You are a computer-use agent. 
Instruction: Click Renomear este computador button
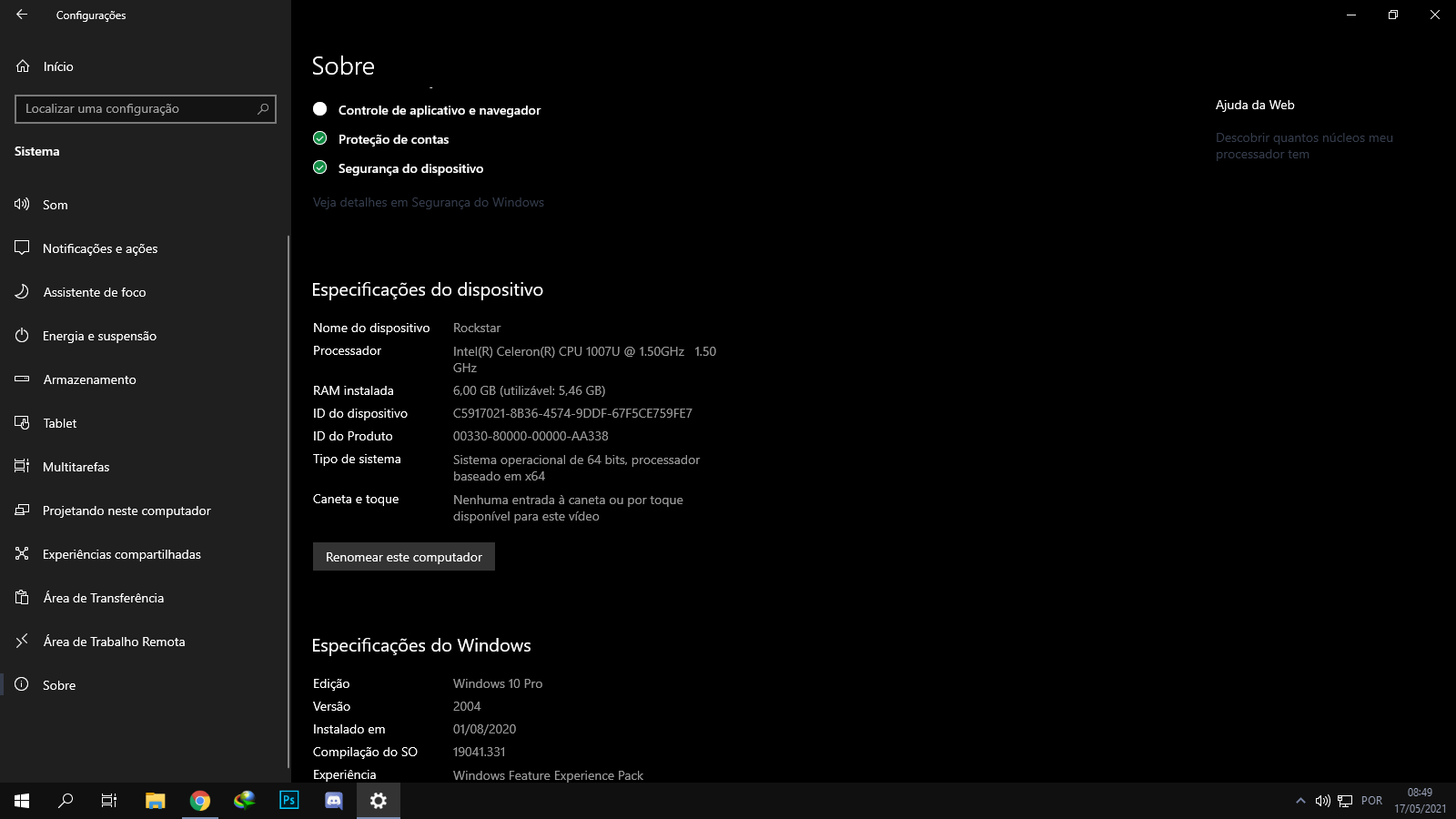pos(404,557)
